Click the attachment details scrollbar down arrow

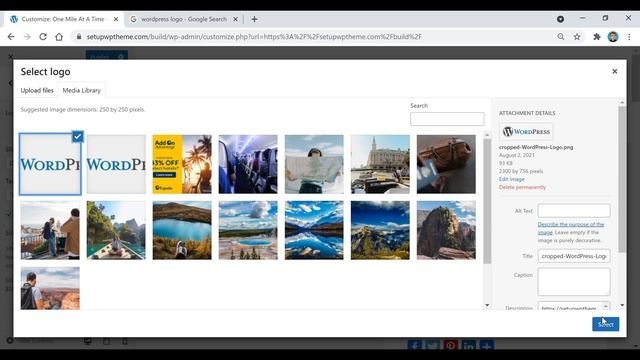point(622,305)
